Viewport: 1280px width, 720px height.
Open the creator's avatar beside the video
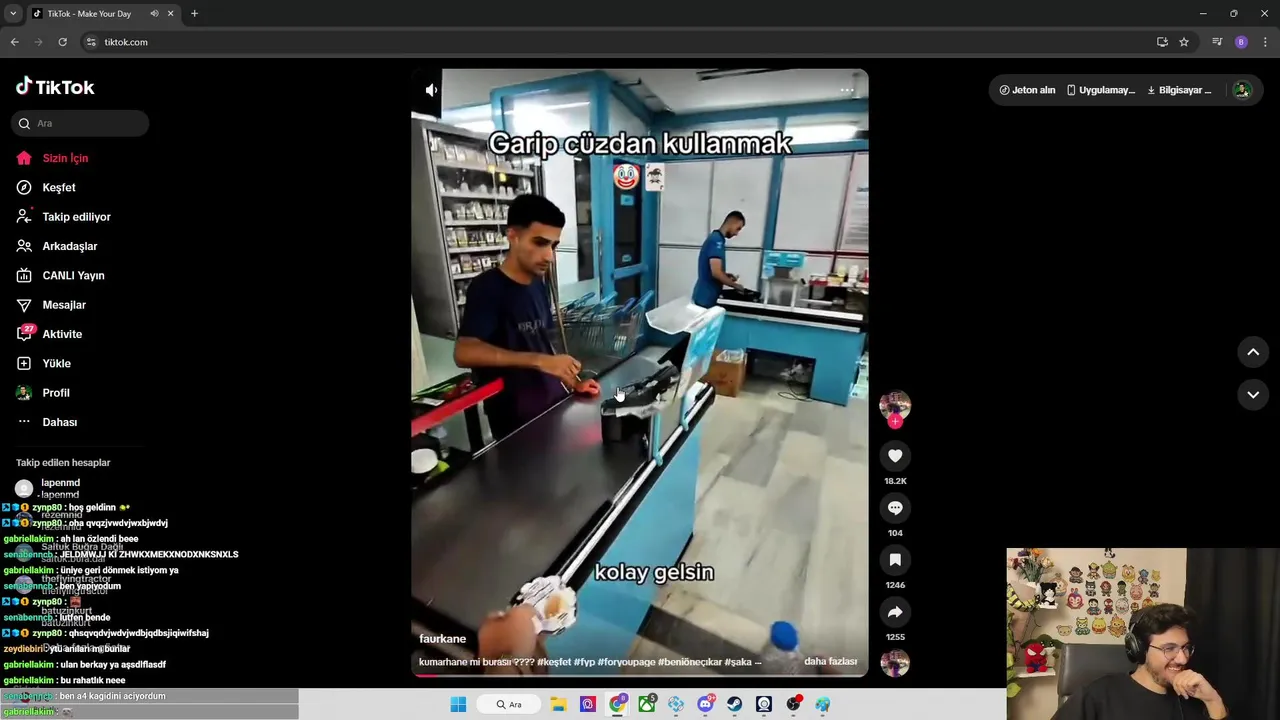[895, 404]
